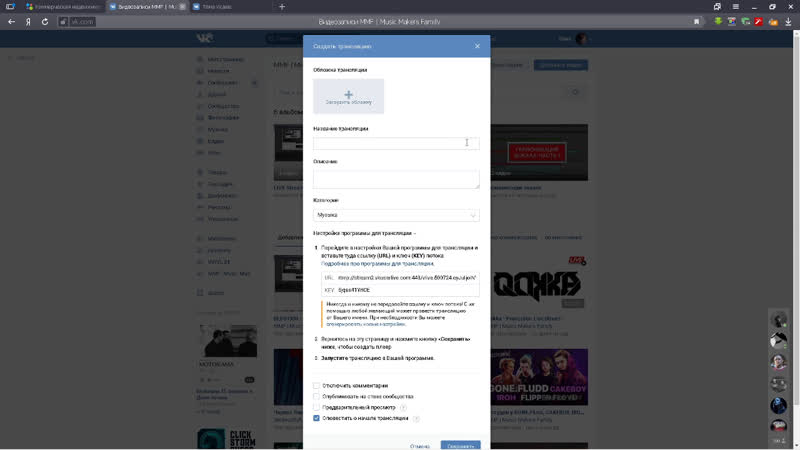Open link Подробнее про программы для трансляции
Screen dimensions: 800x450
click(x=371, y=262)
